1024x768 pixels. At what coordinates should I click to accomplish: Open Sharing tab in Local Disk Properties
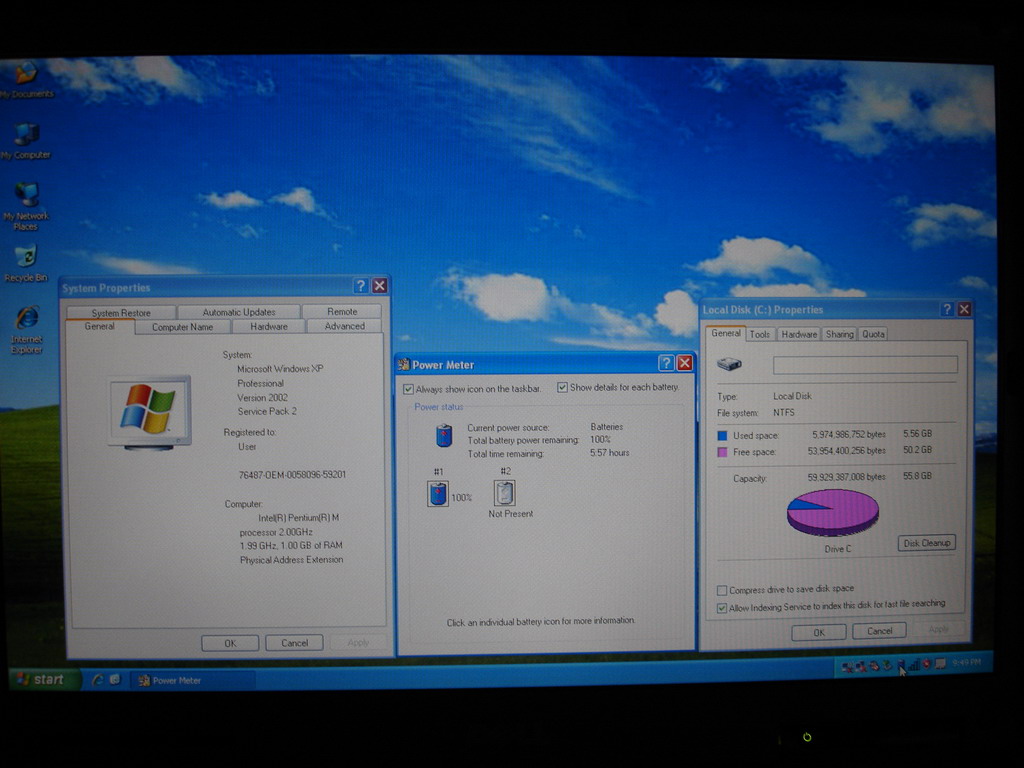(x=839, y=334)
